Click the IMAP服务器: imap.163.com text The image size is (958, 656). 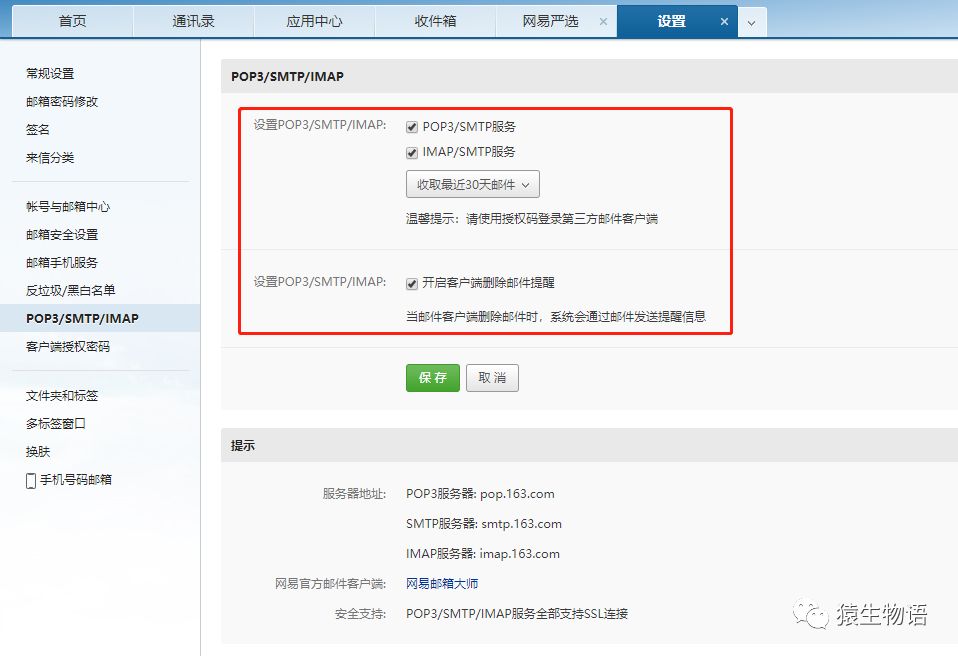(483, 553)
